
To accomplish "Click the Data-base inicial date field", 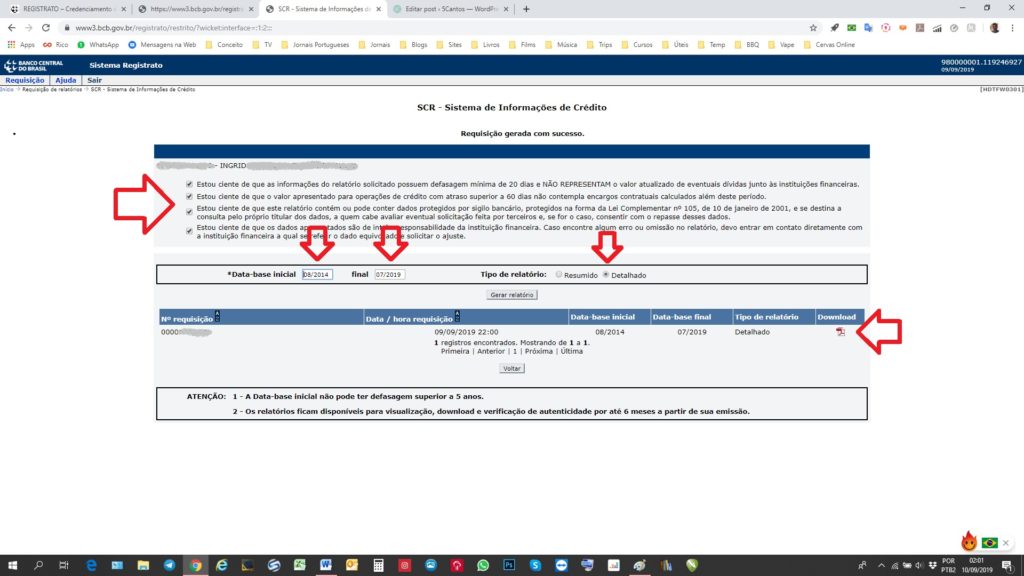I will pos(317,275).
